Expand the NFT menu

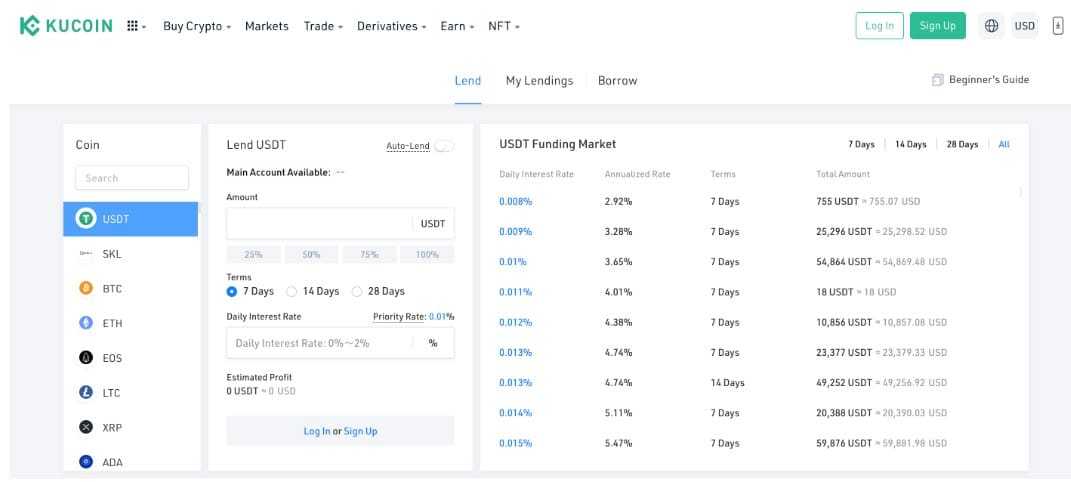point(503,26)
